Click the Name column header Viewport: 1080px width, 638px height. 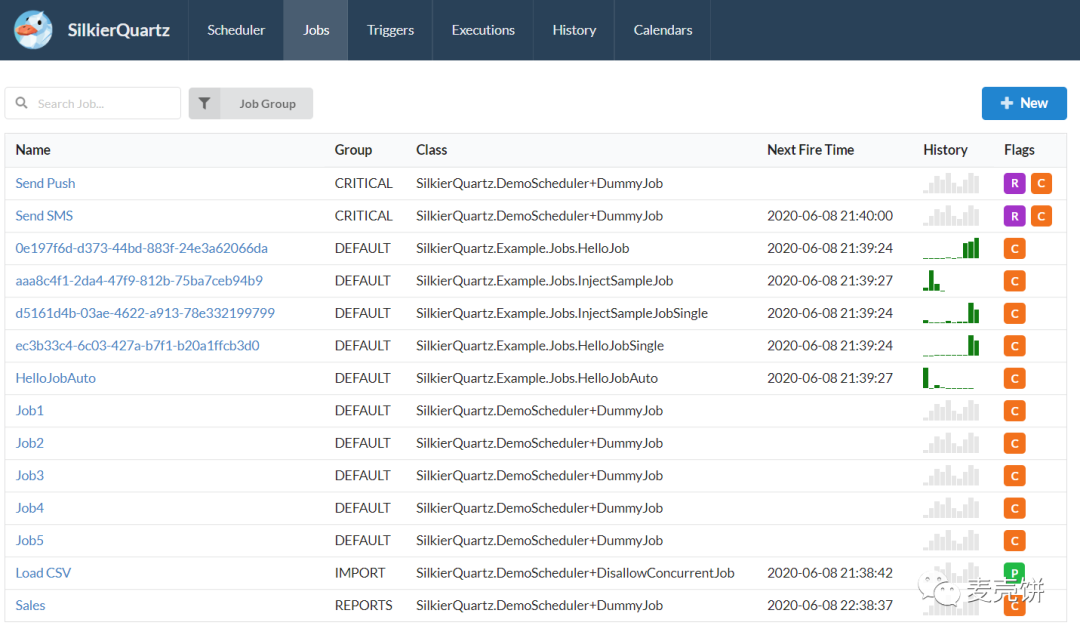(x=33, y=150)
